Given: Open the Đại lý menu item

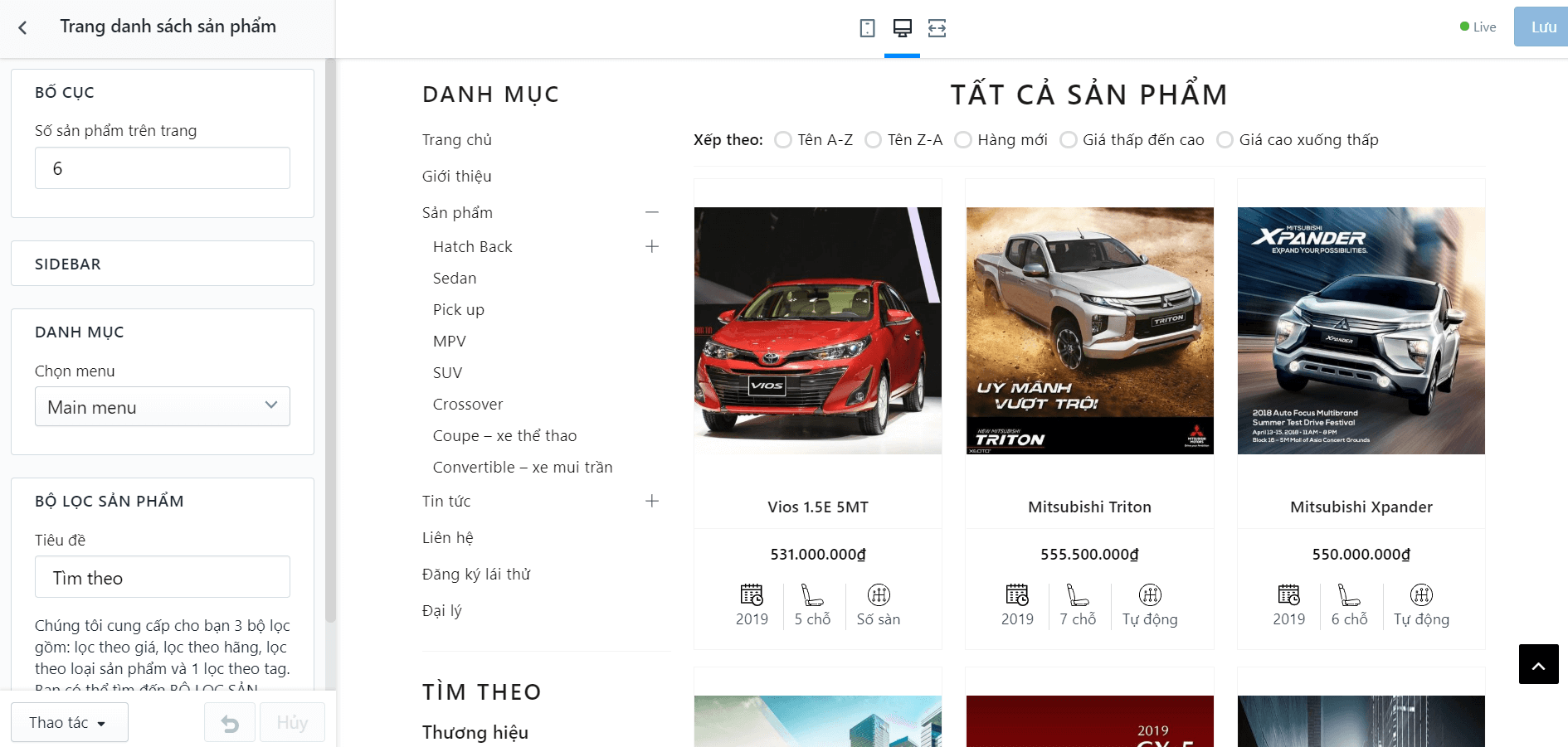Looking at the screenshot, I should click(442, 611).
